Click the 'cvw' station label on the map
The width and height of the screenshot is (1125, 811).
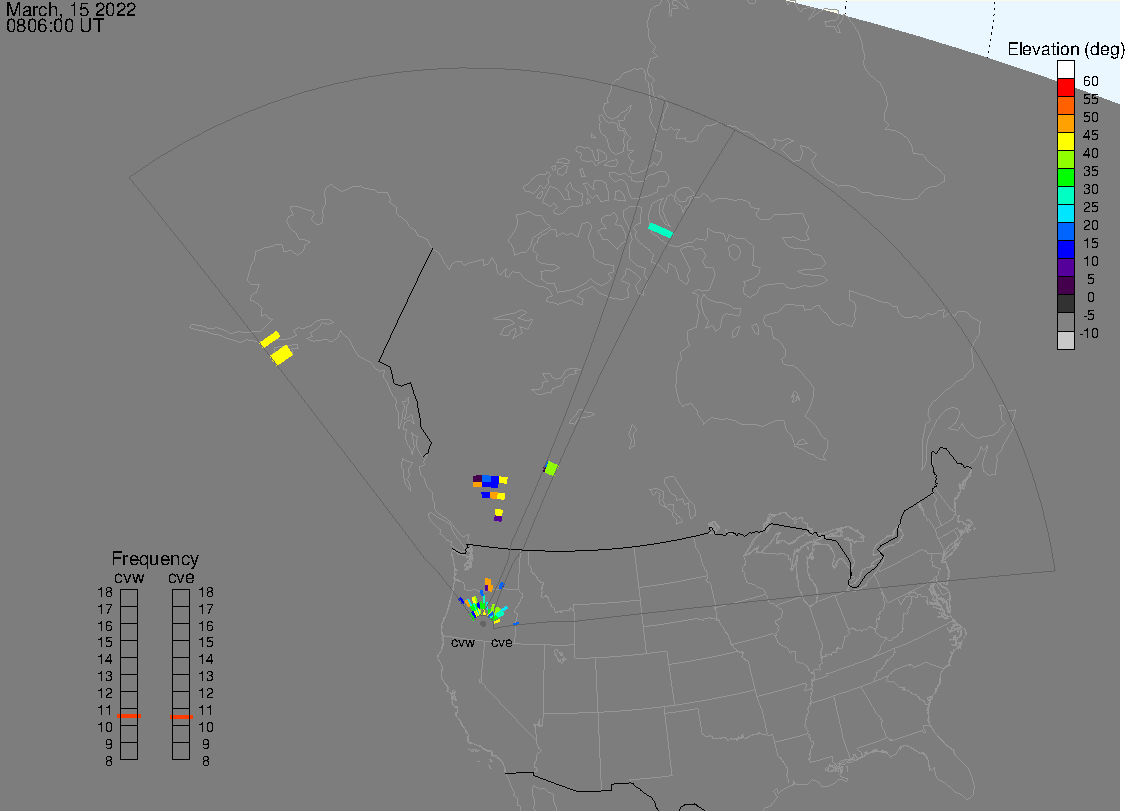[463, 642]
